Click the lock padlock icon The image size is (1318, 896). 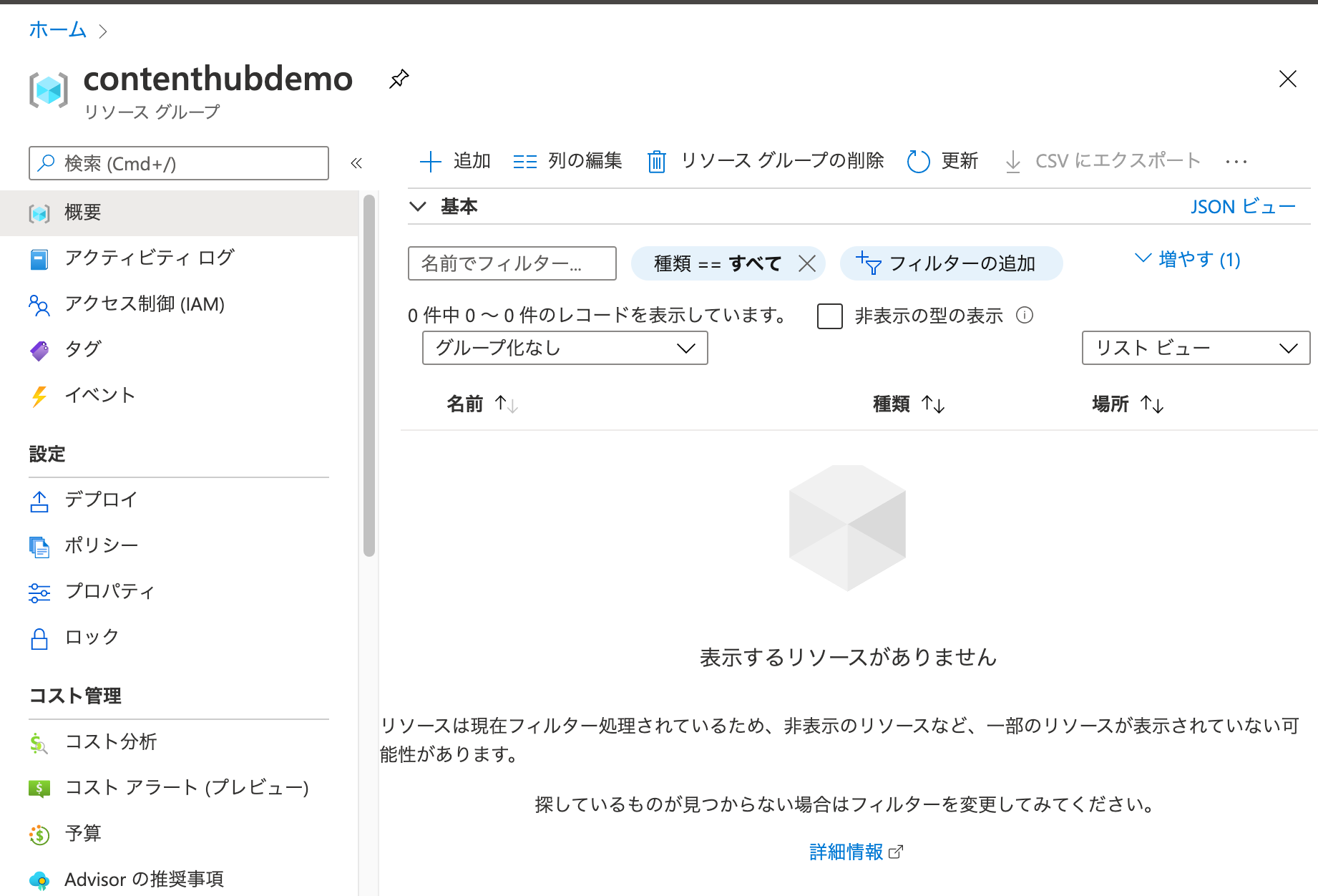coord(39,638)
